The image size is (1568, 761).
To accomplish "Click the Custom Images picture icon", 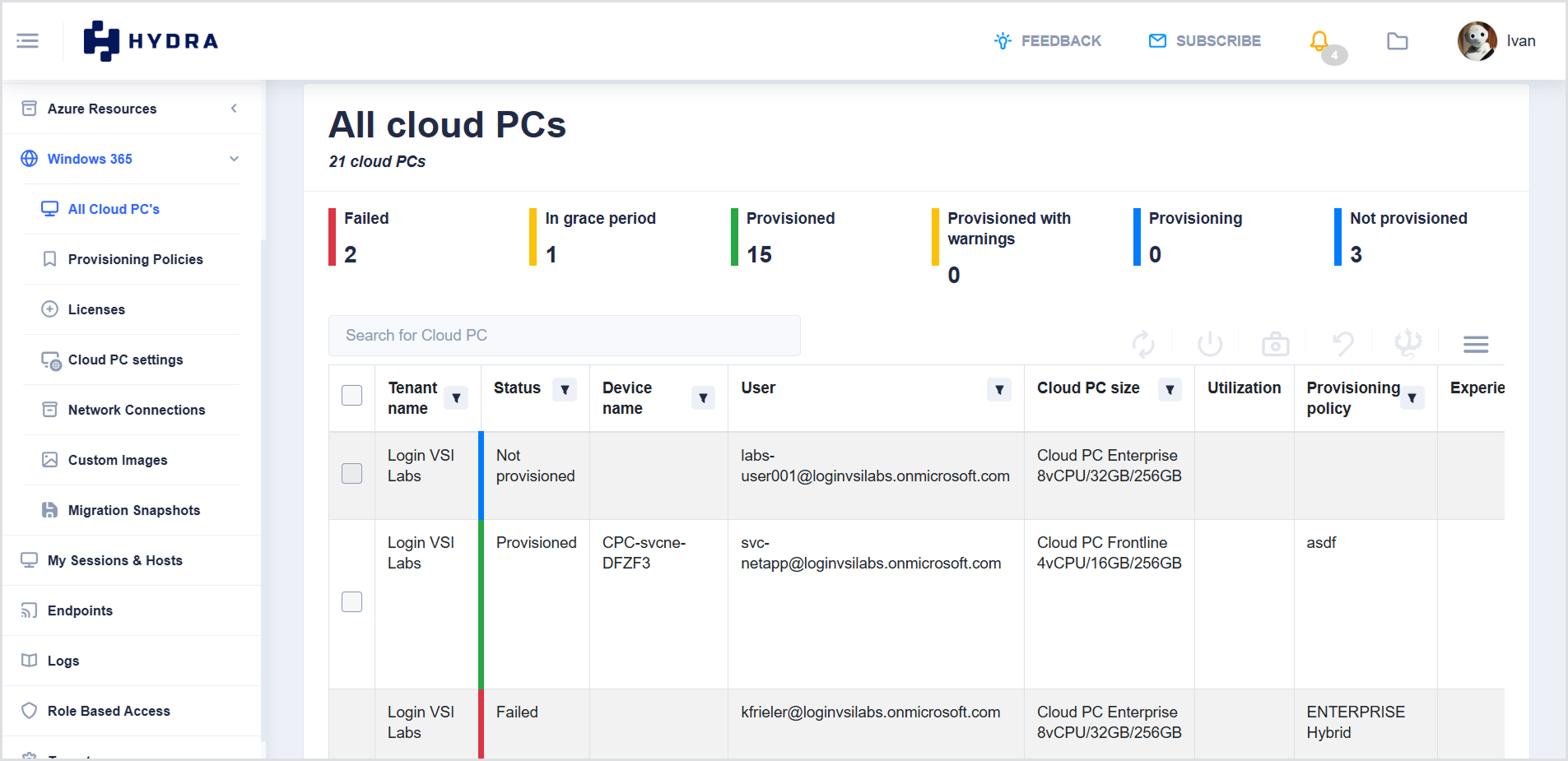I will (50, 460).
